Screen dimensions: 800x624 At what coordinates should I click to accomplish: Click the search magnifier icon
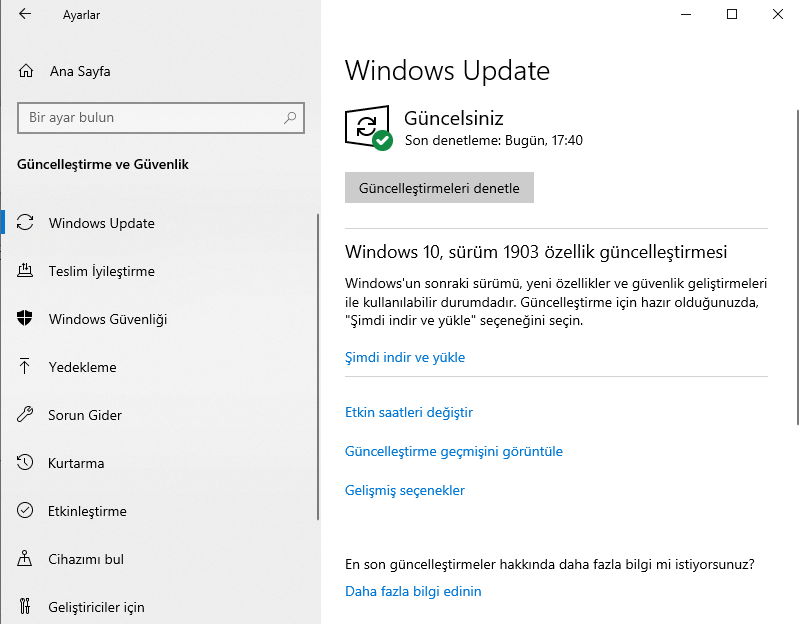[290, 118]
